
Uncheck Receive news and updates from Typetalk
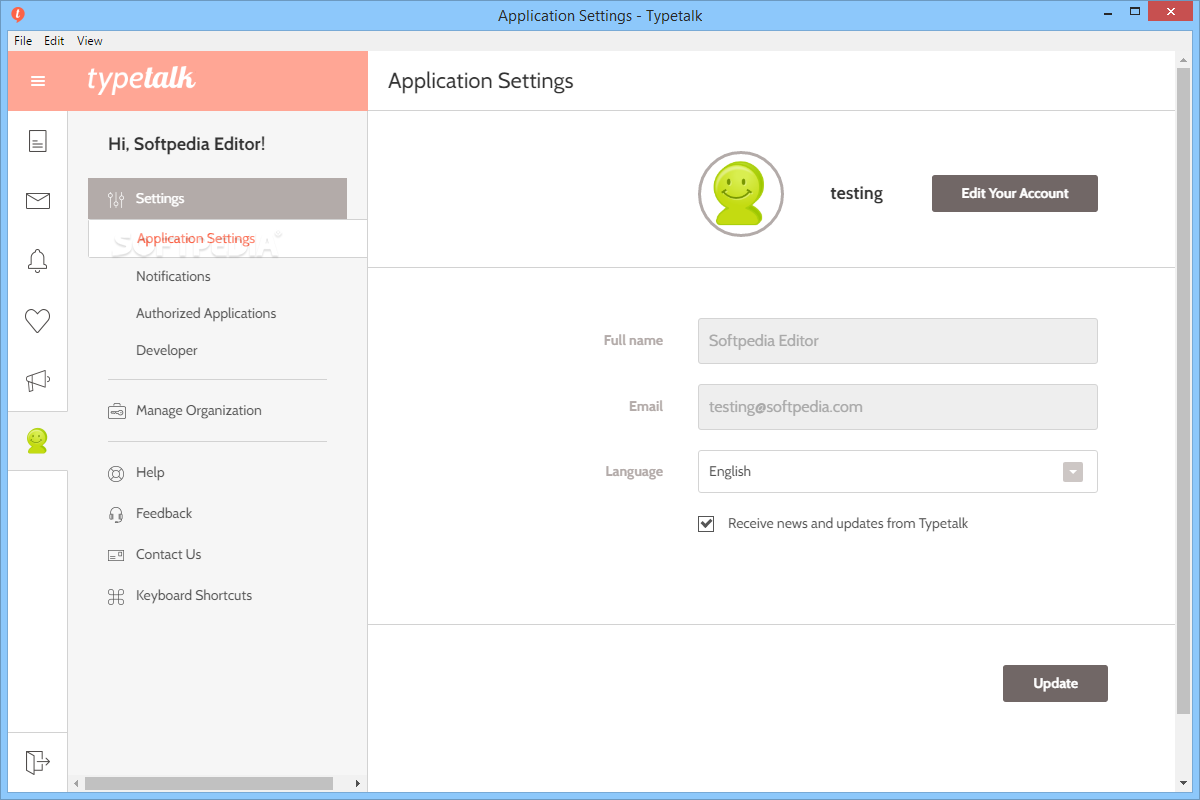tap(706, 523)
